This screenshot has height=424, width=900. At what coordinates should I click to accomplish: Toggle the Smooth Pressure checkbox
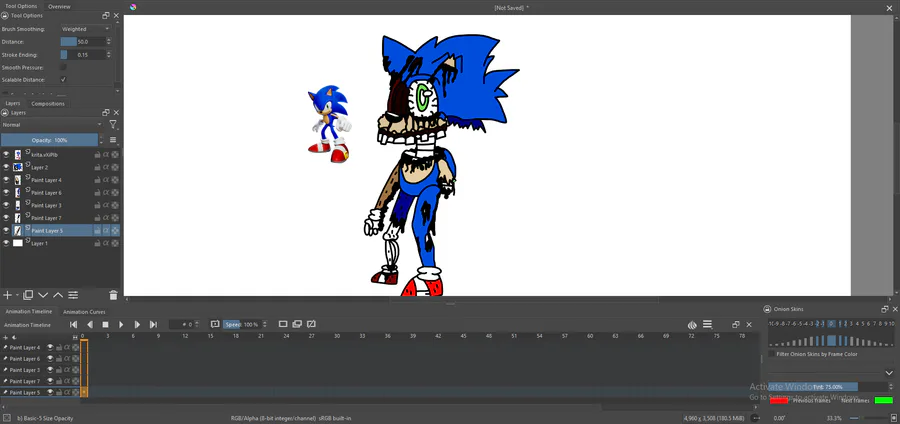[63, 67]
